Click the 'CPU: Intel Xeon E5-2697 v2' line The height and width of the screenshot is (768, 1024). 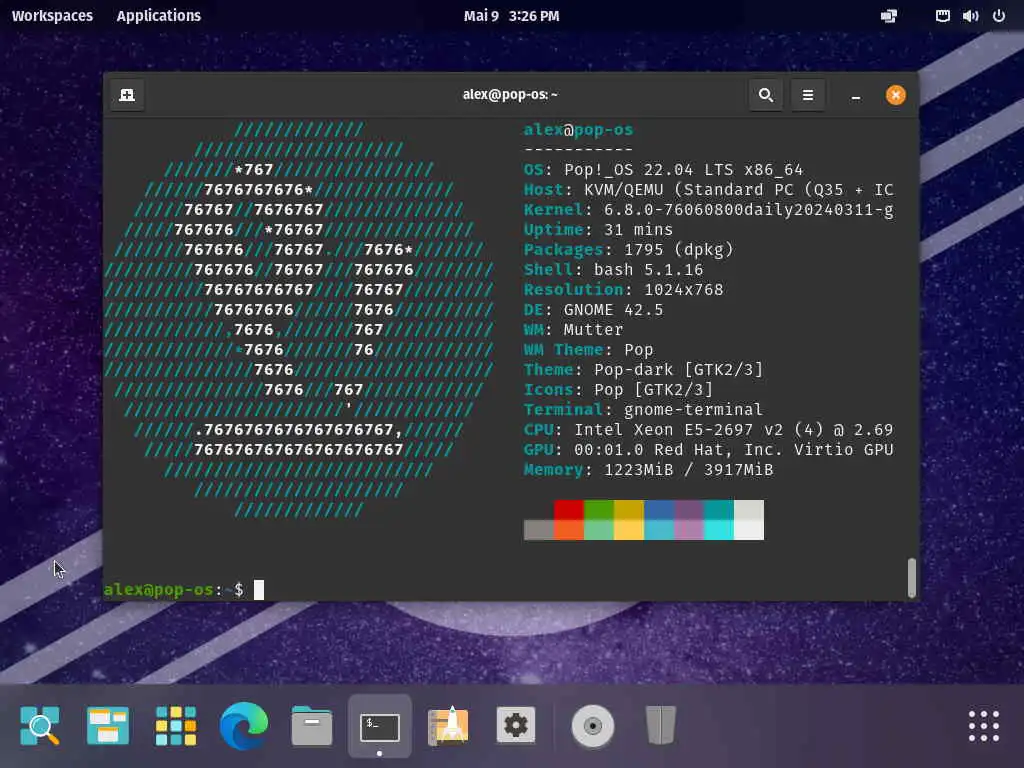tap(708, 430)
